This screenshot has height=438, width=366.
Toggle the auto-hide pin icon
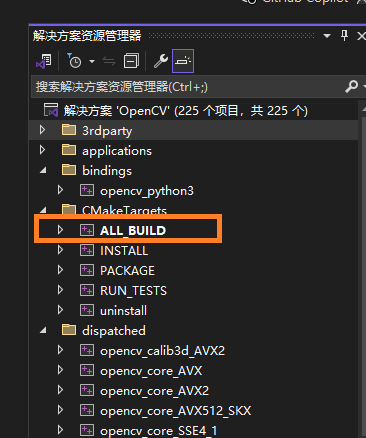(x=345, y=35)
